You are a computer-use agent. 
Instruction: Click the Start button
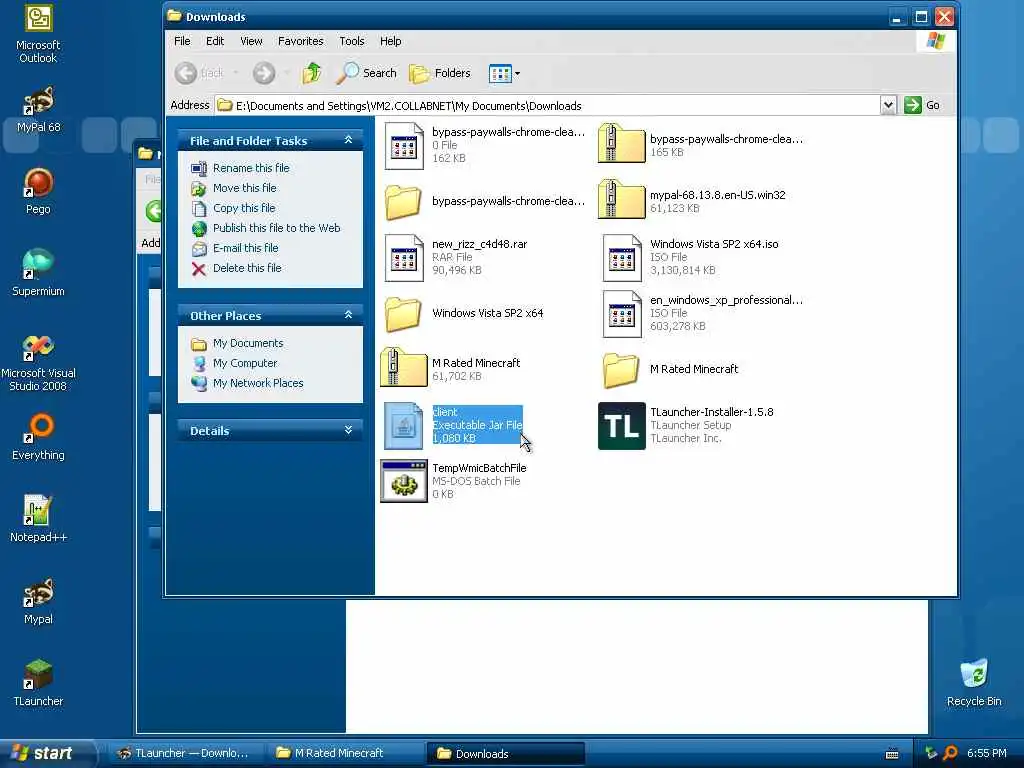pos(48,753)
